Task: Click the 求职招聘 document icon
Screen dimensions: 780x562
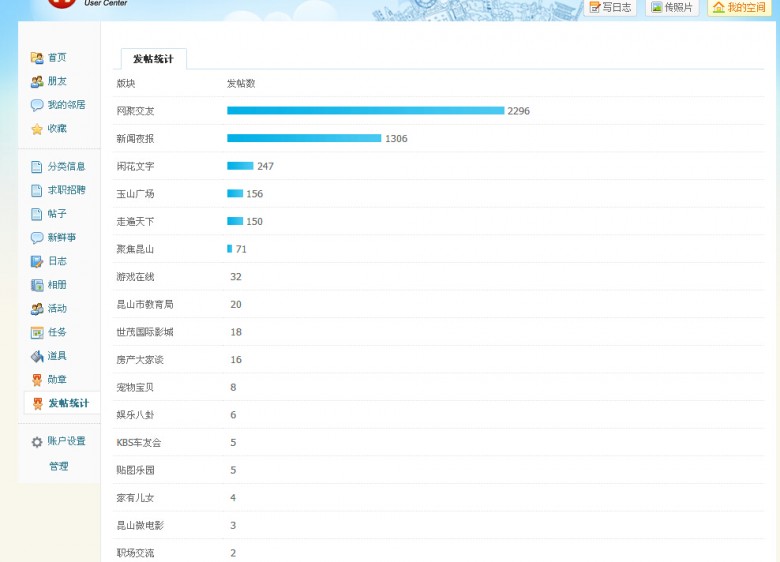Action: [x=37, y=190]
